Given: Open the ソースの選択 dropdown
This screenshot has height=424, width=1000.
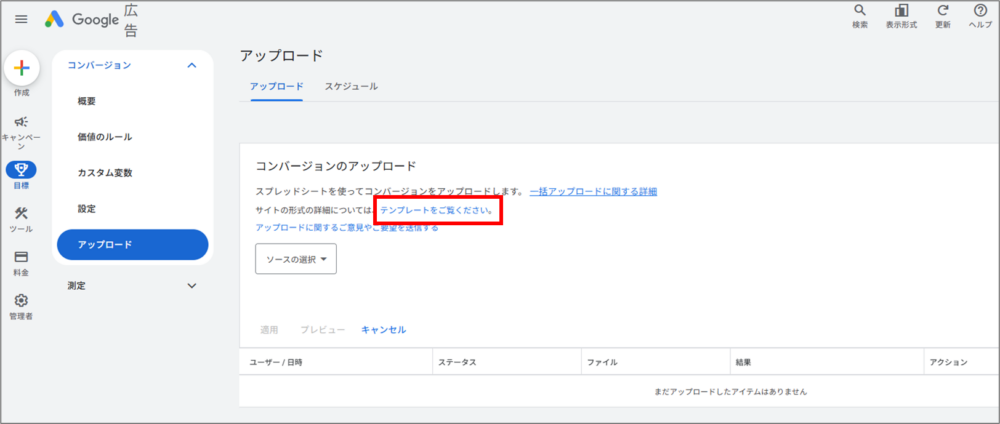Looking at the screenshot, I should click(x=296, y=259).
